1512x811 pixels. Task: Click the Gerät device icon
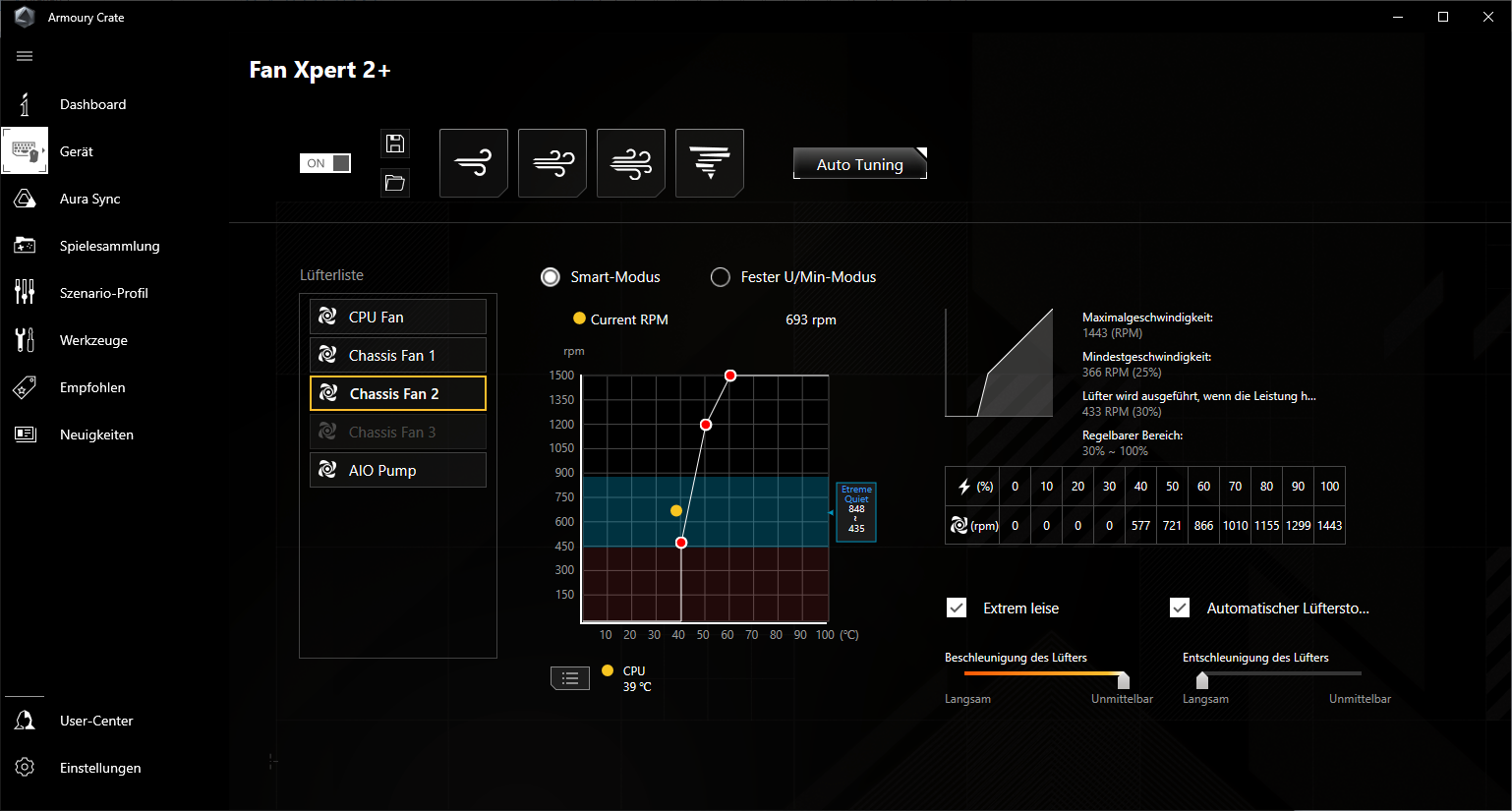coord(25,151)
